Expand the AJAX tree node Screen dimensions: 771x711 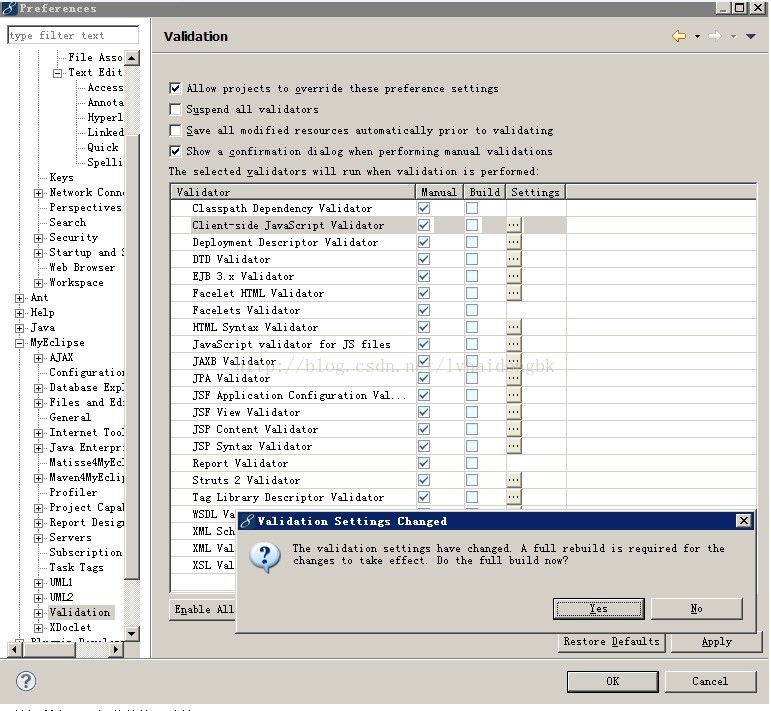(x=38, y=358)
